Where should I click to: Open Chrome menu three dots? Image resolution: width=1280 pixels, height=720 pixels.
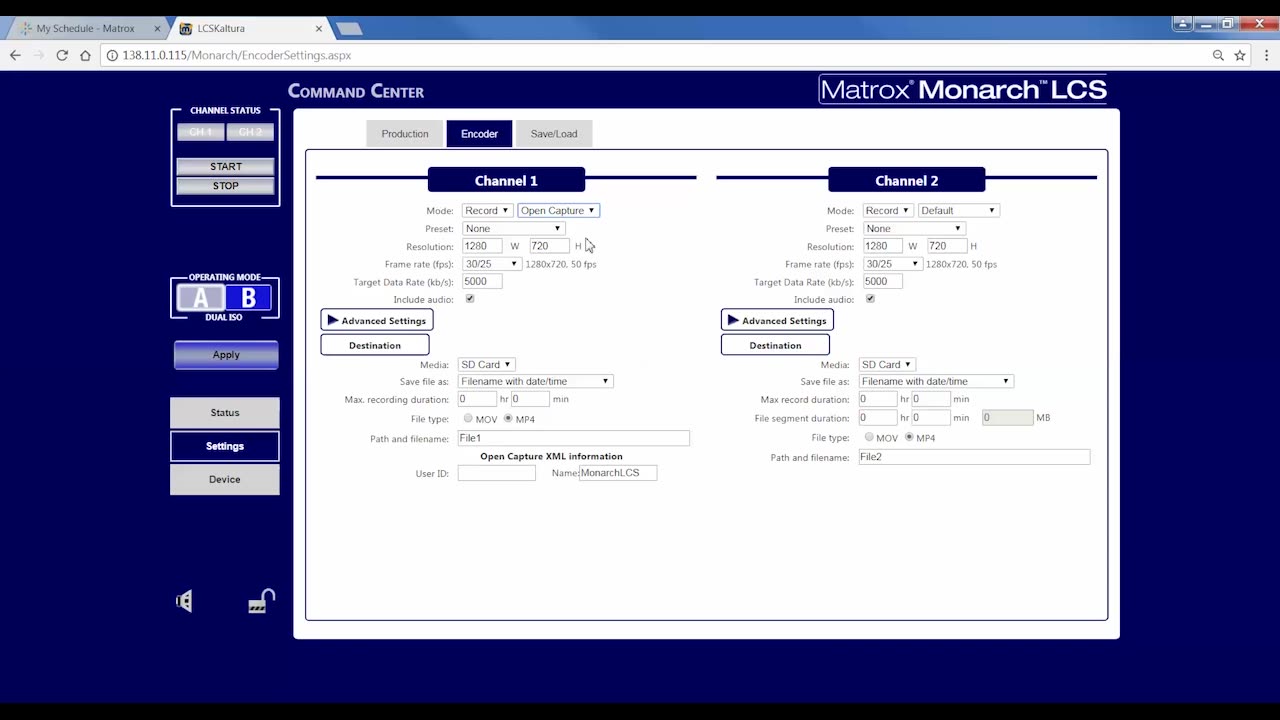(x=1264, y=55)
